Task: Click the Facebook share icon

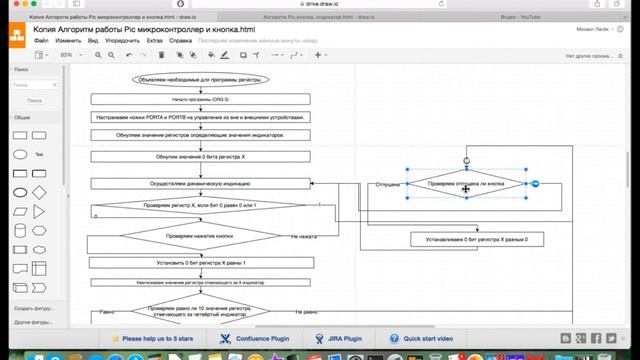Action: point(596,338)
